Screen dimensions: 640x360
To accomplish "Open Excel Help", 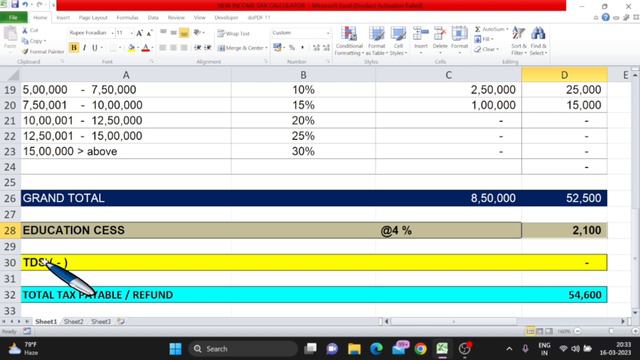I will click(606, 17).
